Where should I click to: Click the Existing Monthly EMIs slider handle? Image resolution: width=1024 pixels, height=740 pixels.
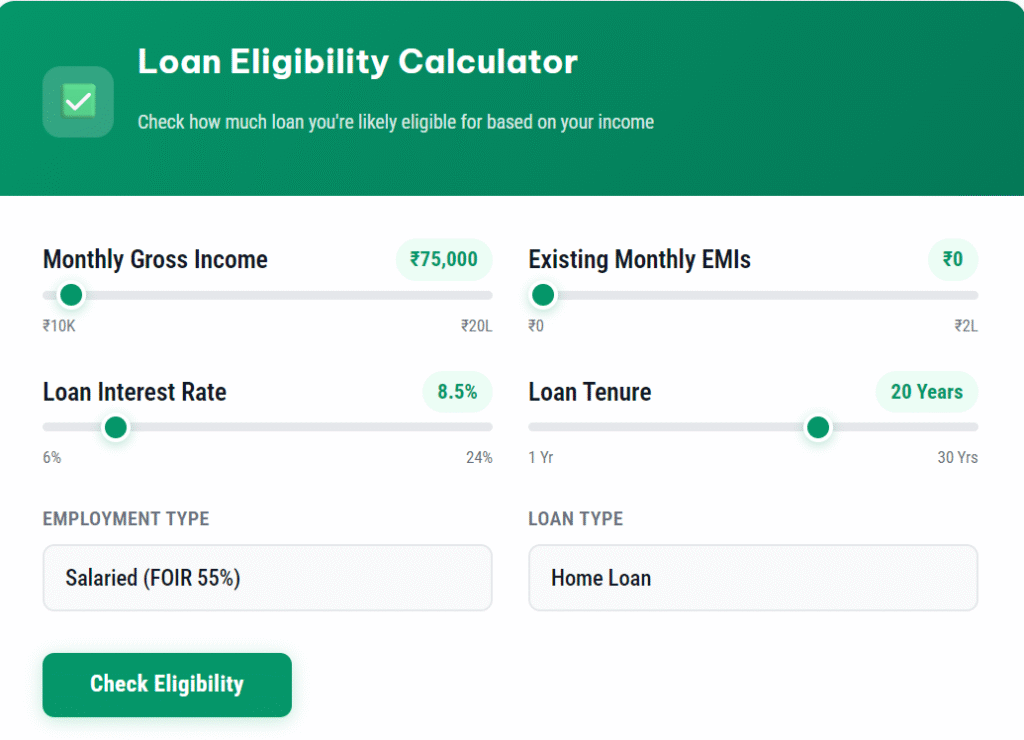tap(542, 295)
